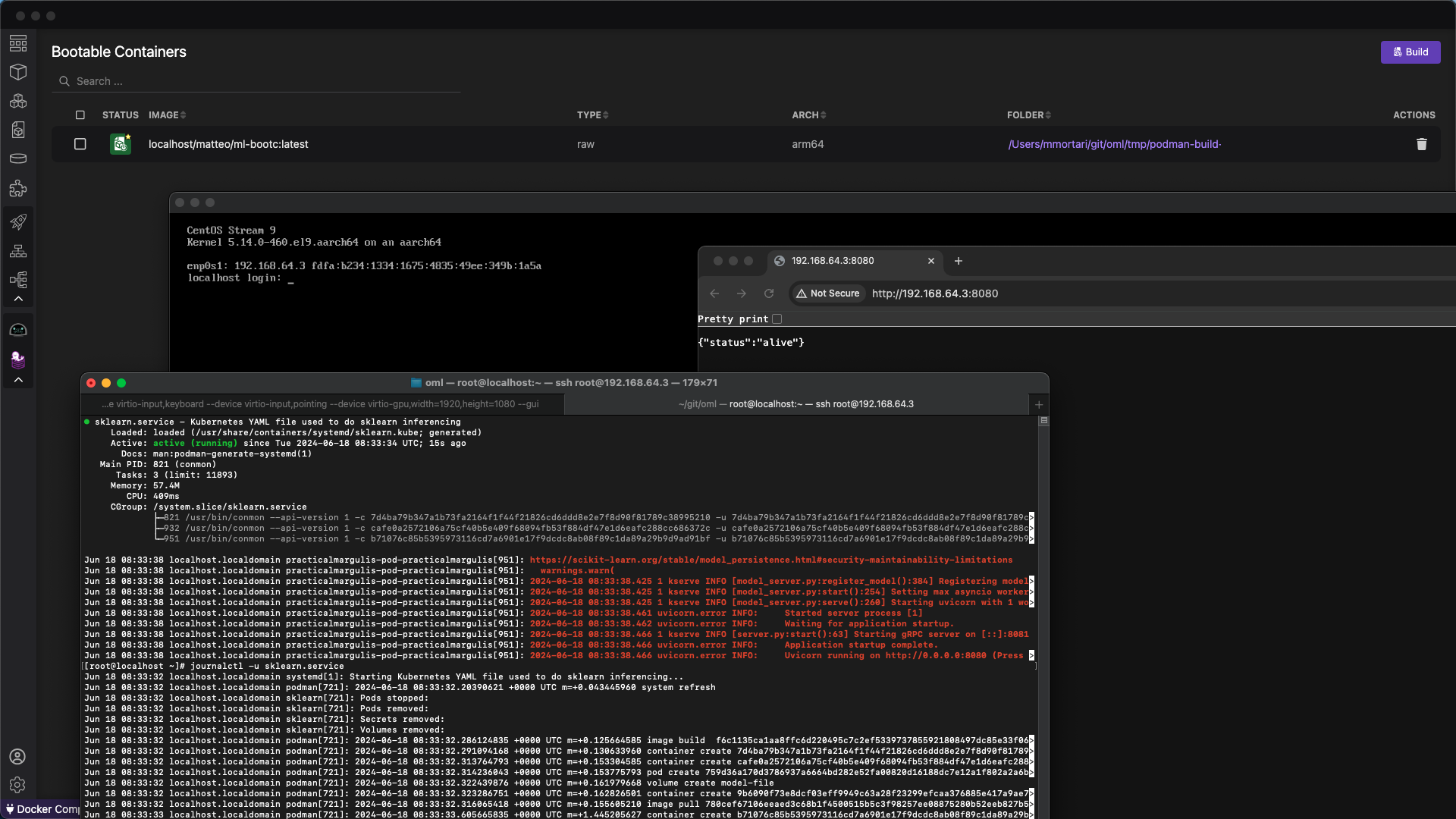Click the Docker Compatibility status bar item
The image size is (1456, 819).
pyautogui.click(x=42, y=809)
